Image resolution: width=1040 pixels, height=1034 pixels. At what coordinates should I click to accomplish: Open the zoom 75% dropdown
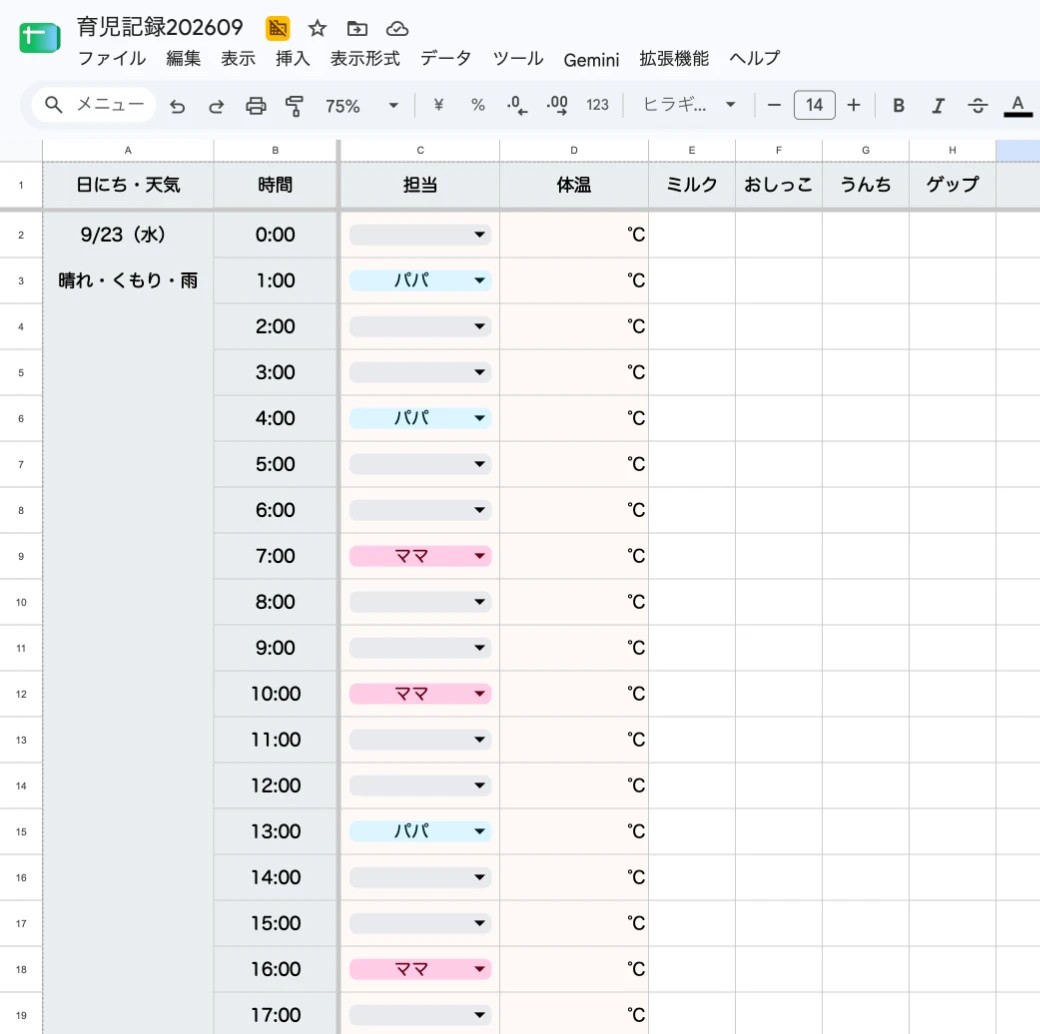click(361, 105)
